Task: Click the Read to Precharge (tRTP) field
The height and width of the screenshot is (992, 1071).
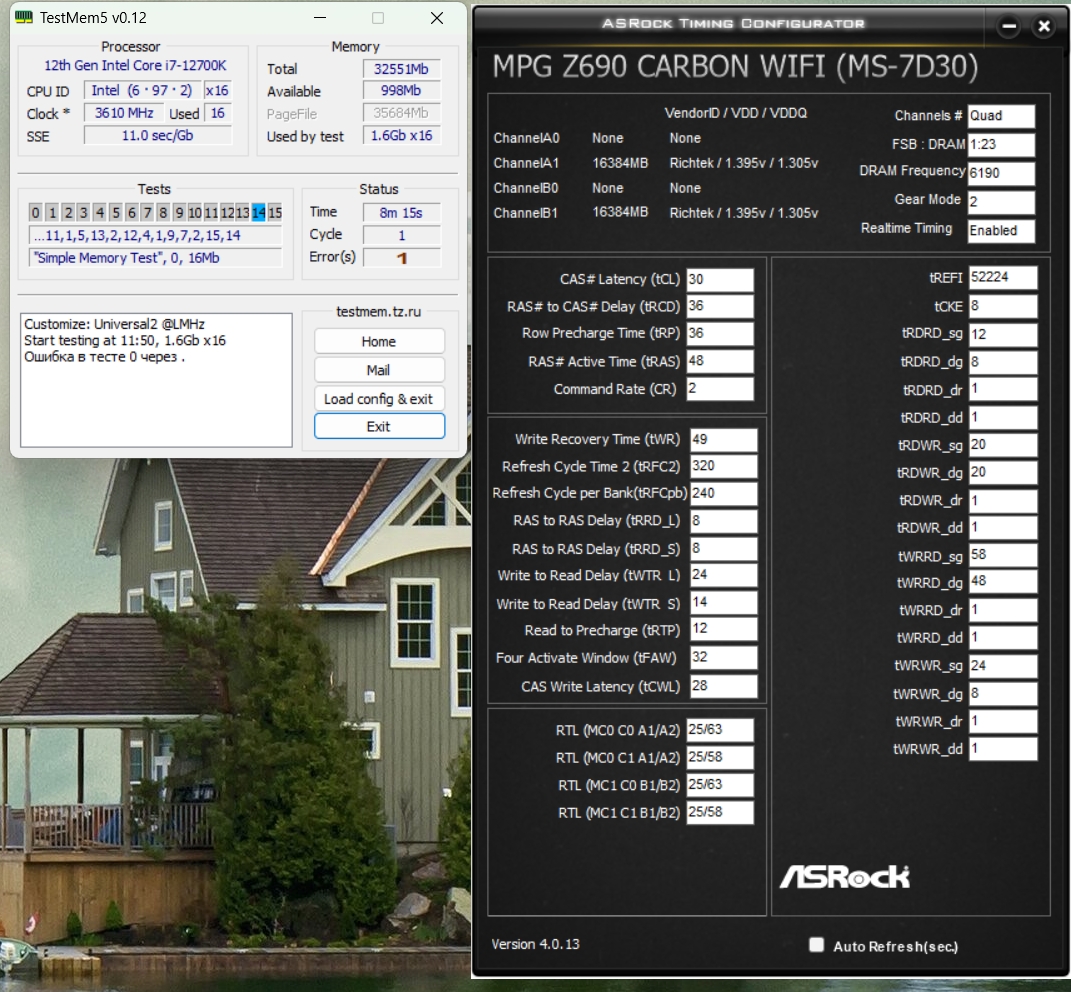Action: point(723,629)
